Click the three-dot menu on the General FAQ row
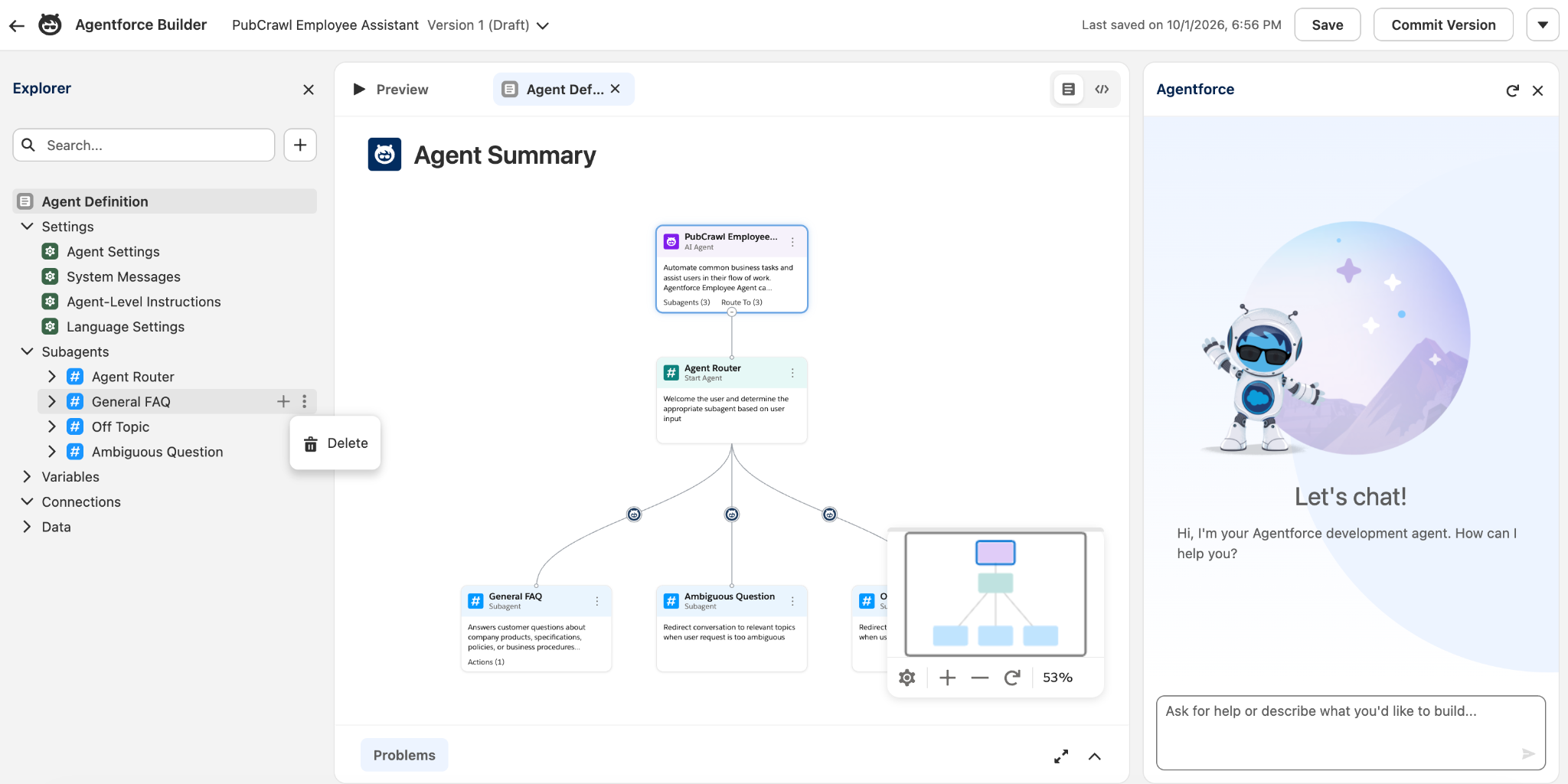This screenshot has height=784, width=1568. pos(305,401)
